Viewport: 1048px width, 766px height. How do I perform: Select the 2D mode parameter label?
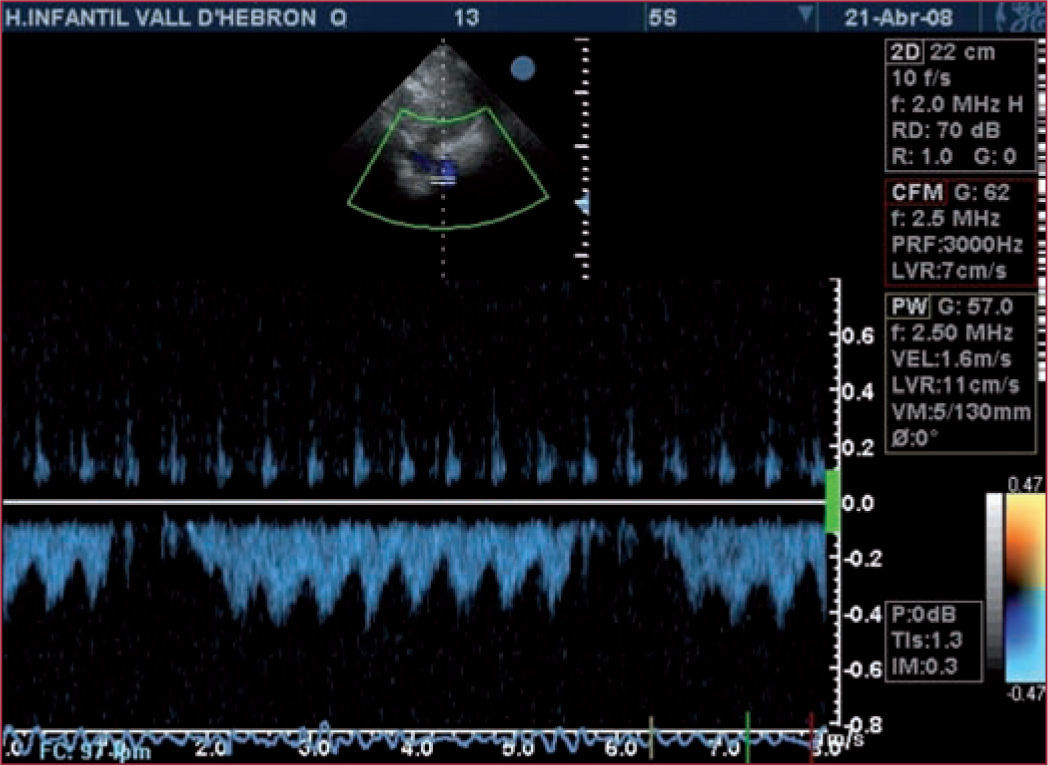click(905, 53)
